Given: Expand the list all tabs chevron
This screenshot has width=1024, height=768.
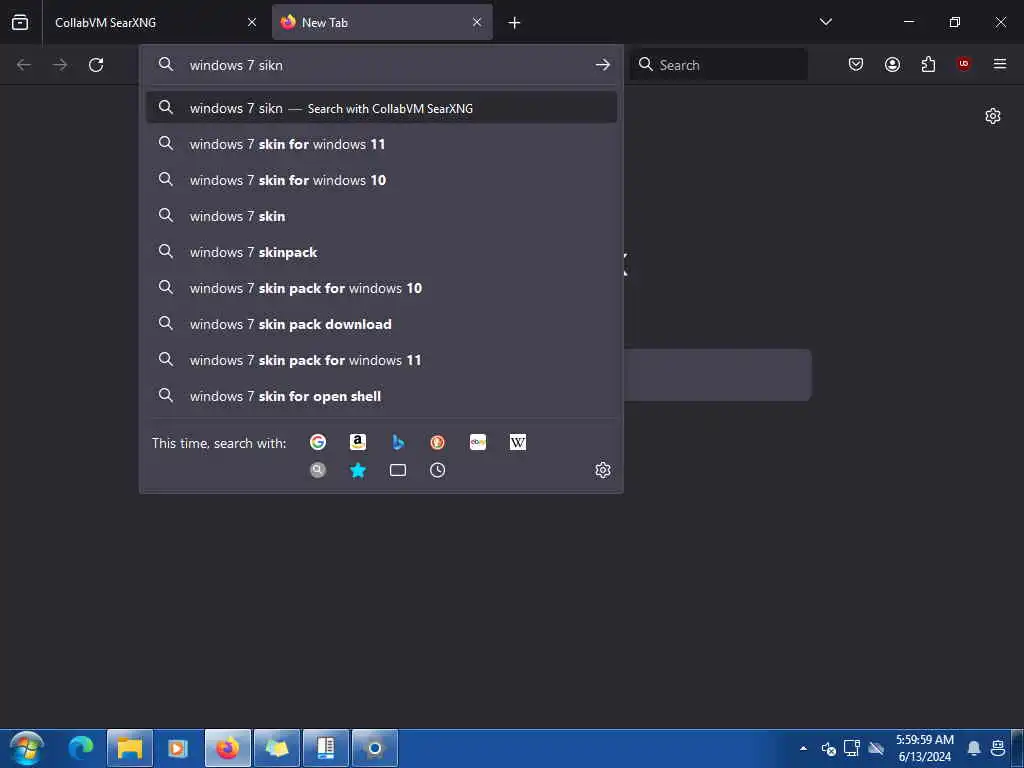Looking at the screenshot, I should click(826, 22).
